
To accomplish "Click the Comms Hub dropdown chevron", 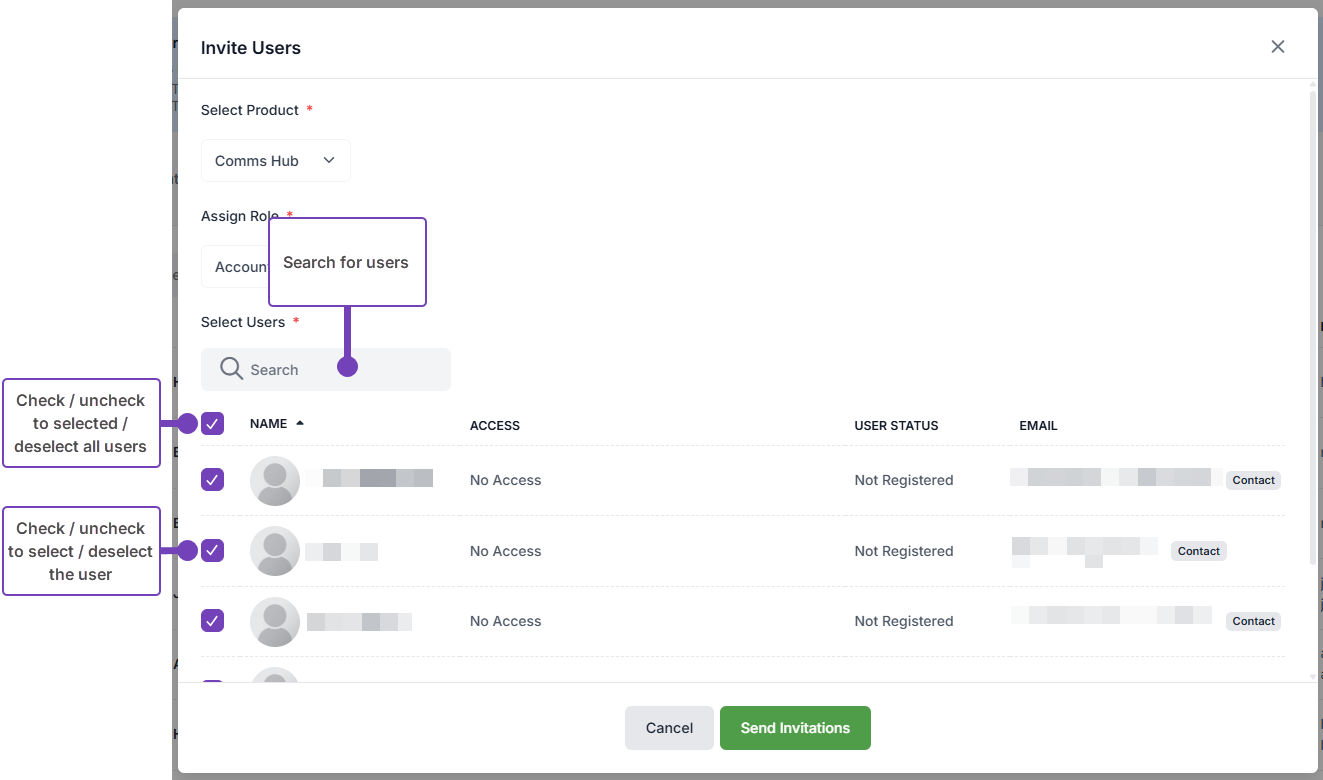I will [x=329, y=161].
